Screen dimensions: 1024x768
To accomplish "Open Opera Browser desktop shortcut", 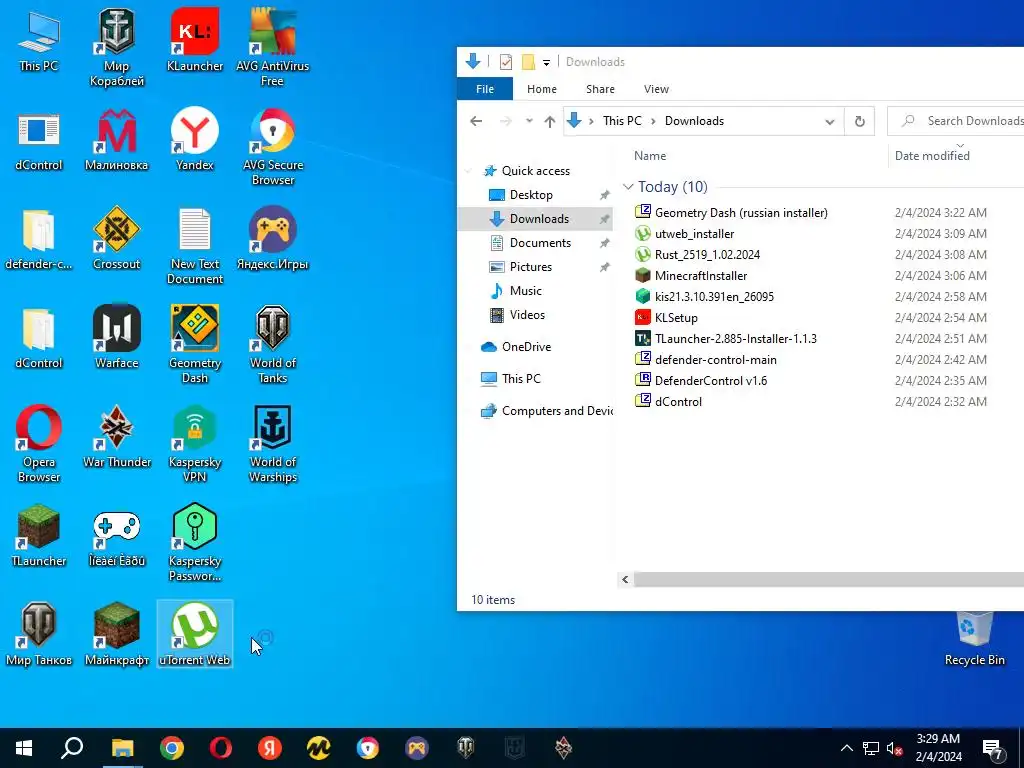I will click(39, 444).
